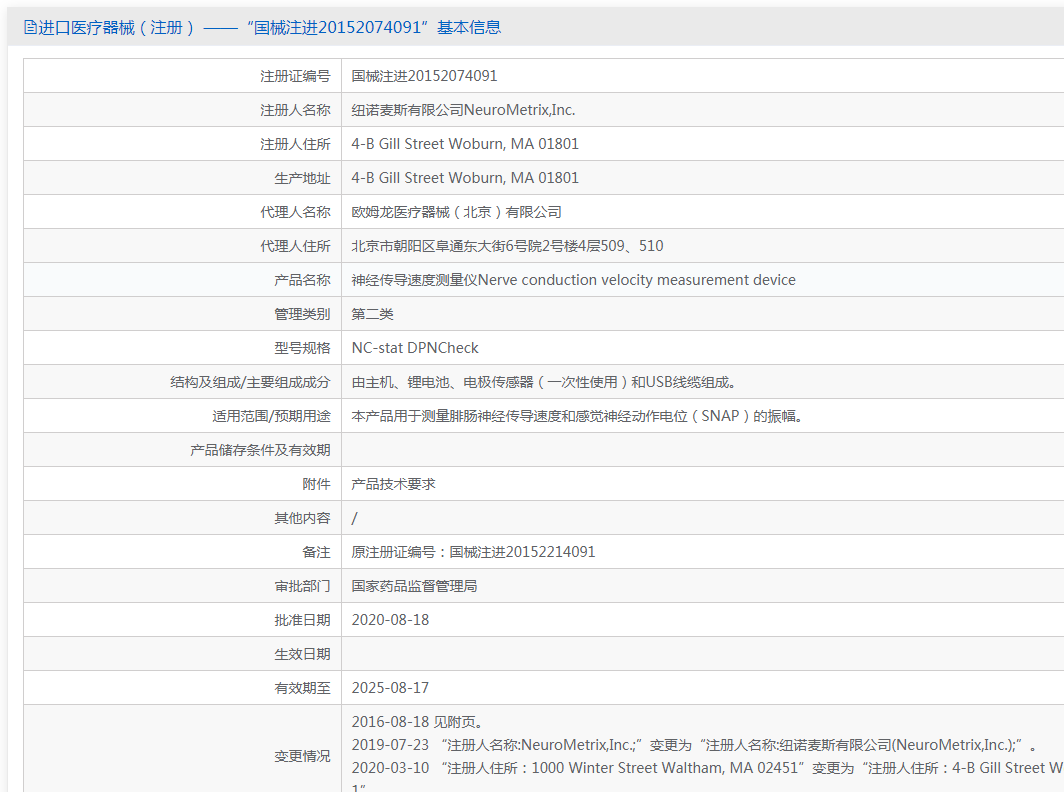The image size is (1064, 792).
Task: Click the remark 原注册证编号：国械注进20152214091
Action: click(473, 552)
